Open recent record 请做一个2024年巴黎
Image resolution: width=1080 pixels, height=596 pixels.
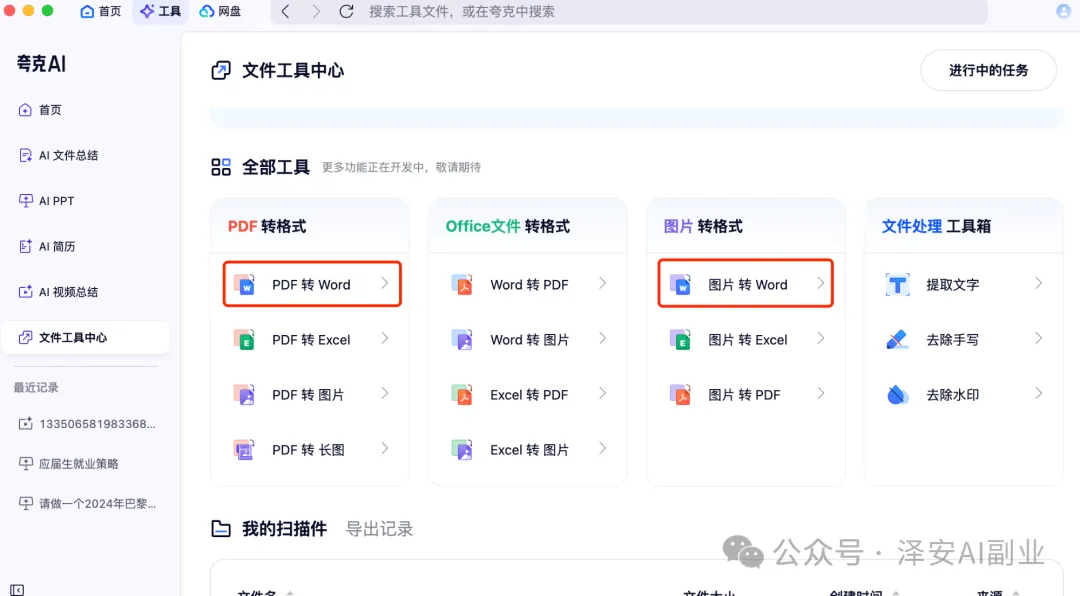coord(87,504)
